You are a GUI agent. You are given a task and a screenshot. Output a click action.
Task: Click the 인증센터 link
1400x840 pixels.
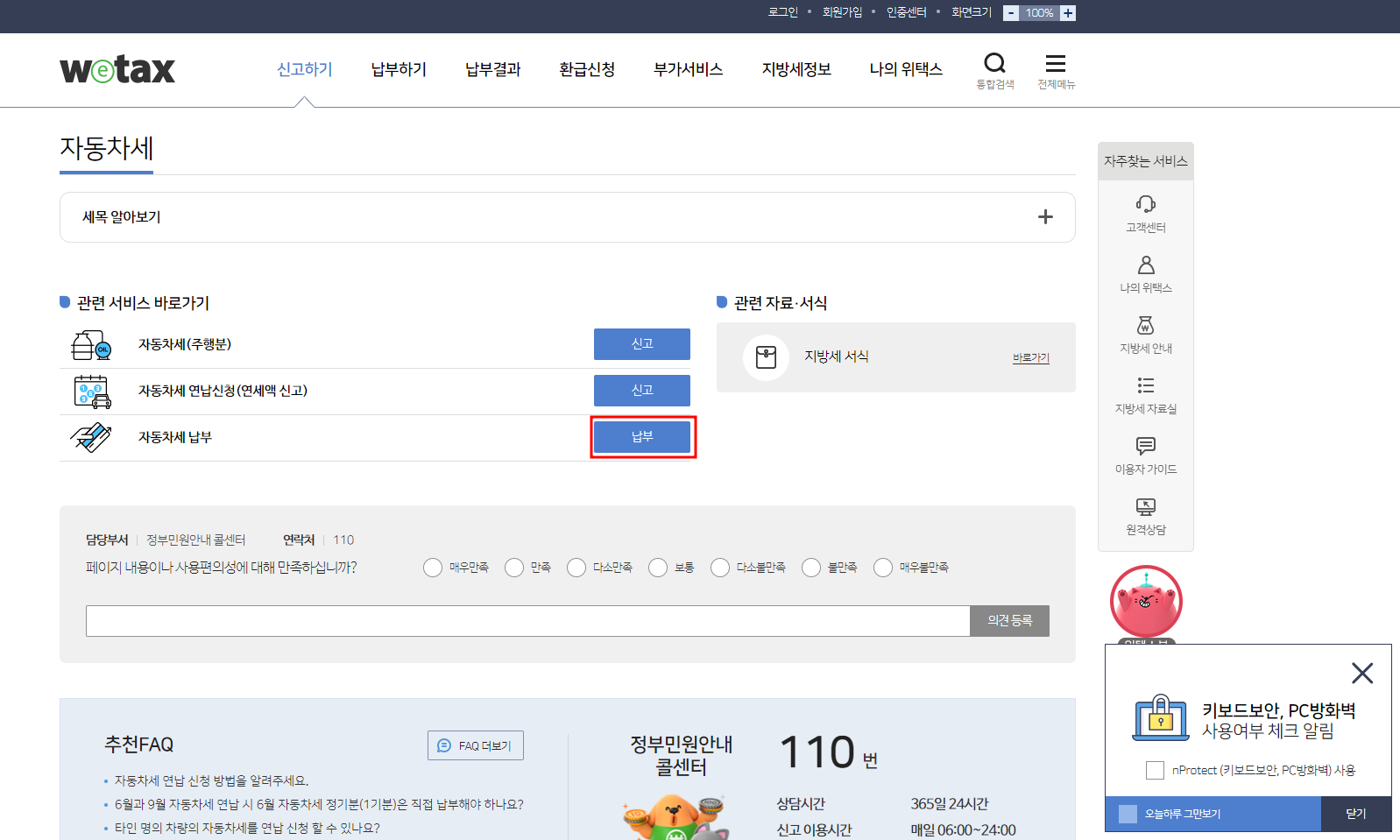click(x=907, y=12)
